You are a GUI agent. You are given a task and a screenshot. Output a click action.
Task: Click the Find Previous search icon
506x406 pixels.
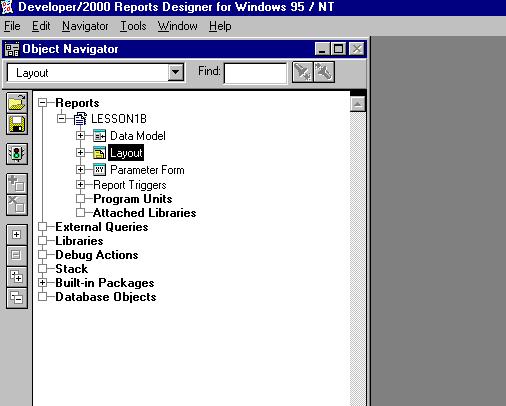click(x=324, y=72)
